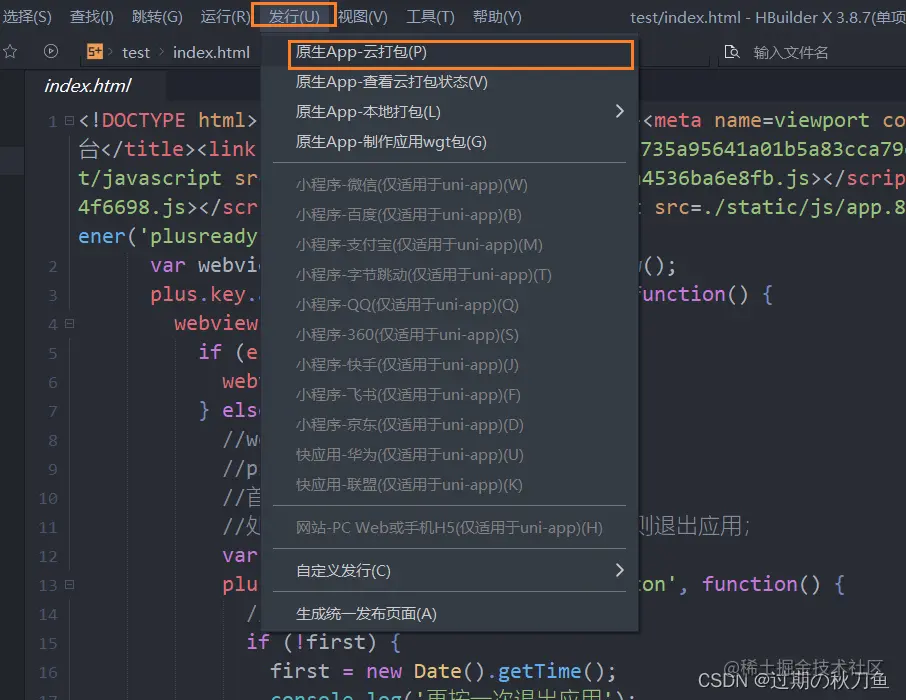This screenshot has height=700, width=906.
Task: Choose 原生App-本地打包(L)
Action: pos(450,112)
